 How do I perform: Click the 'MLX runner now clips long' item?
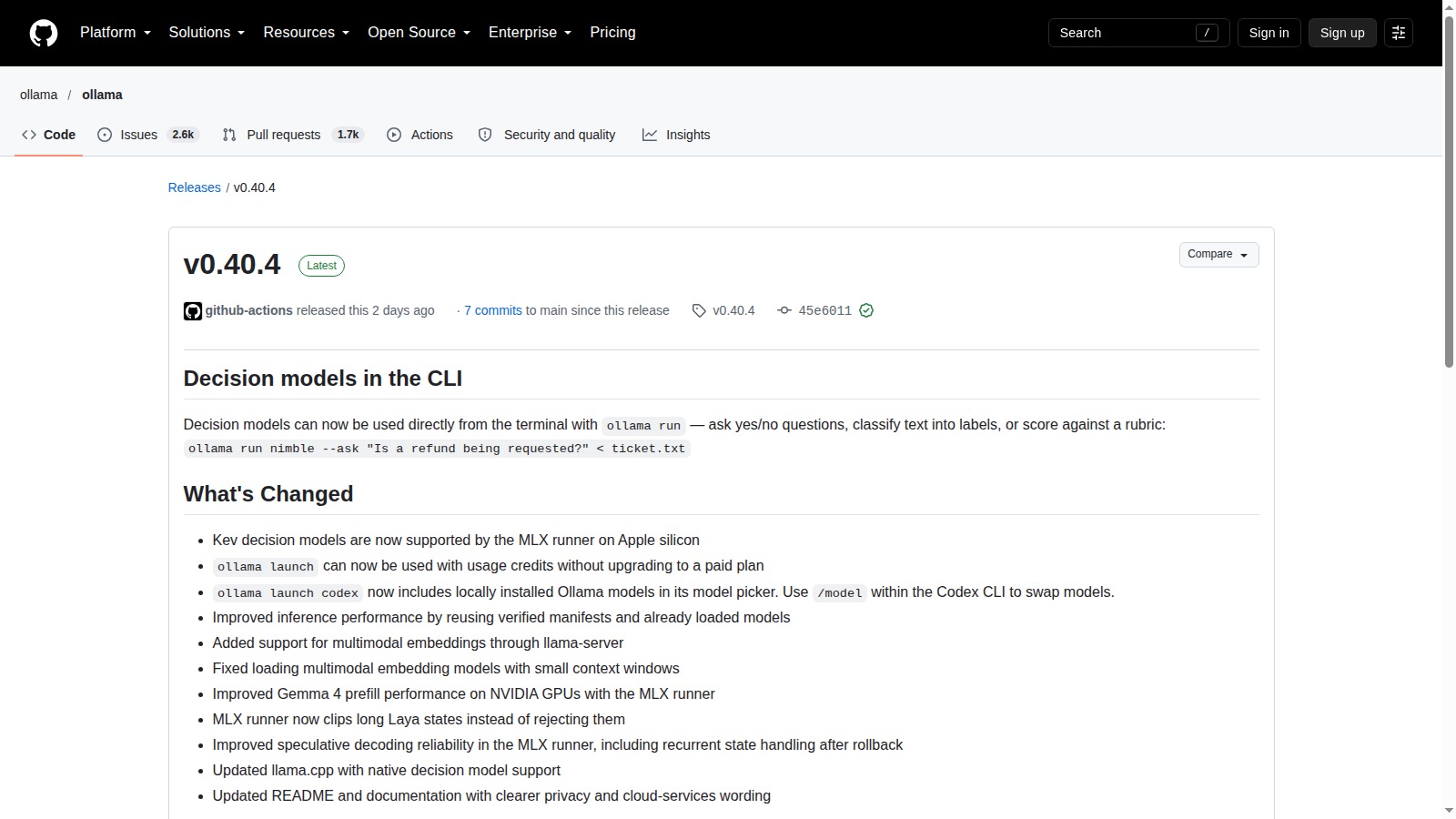click(419, 720)
